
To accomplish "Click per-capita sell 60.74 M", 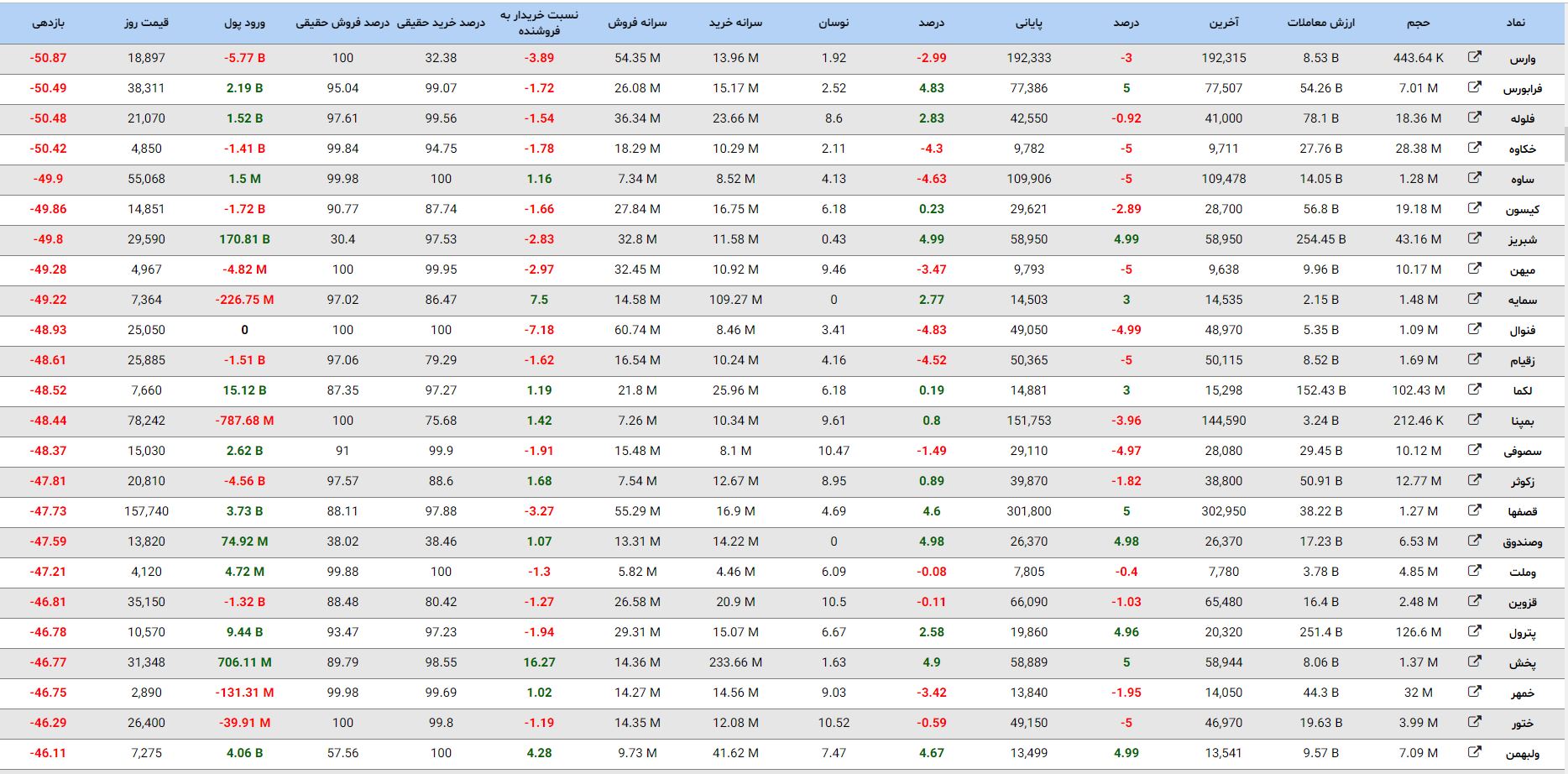I will (637, 330).
